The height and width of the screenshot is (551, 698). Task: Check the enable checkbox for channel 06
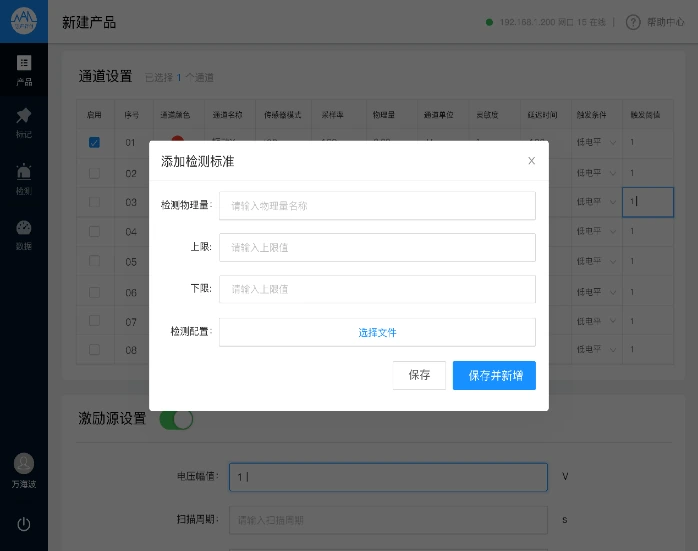pyautogui.click(x=94, y=292)
